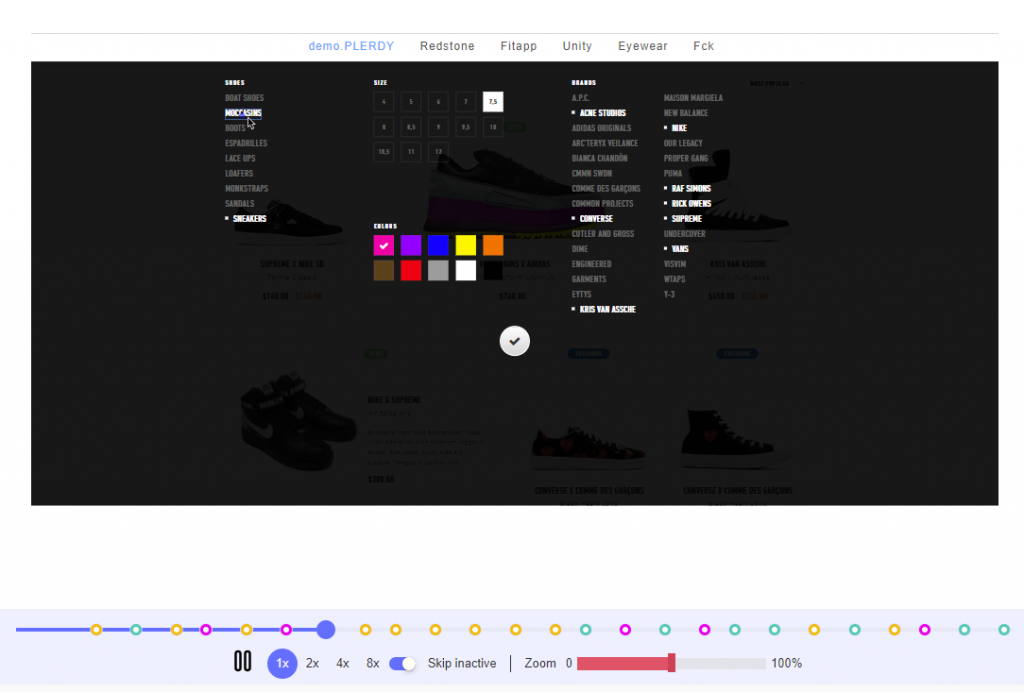Image resolution: width=1024 pixels, height=692 pixels.
Task: Choose the blue color swatch
Action: tap(438, 245)
